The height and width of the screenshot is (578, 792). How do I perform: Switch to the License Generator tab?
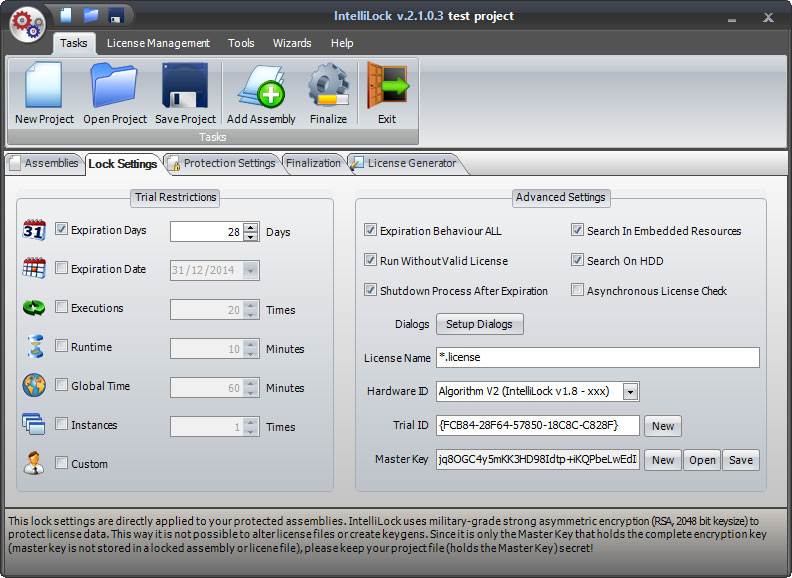click(406, 163)
